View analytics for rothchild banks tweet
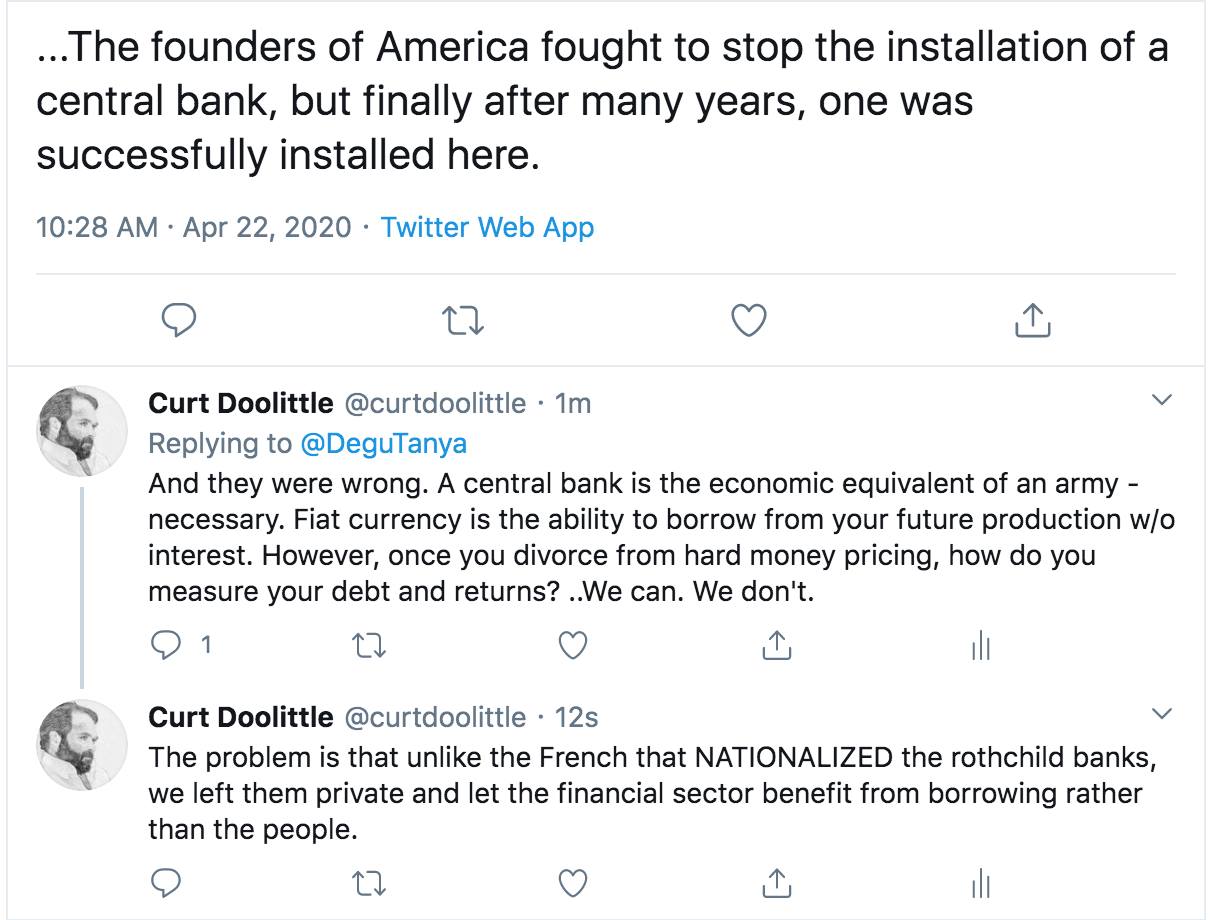Viewport: 1210px width, 920px height. coord(980,881)
